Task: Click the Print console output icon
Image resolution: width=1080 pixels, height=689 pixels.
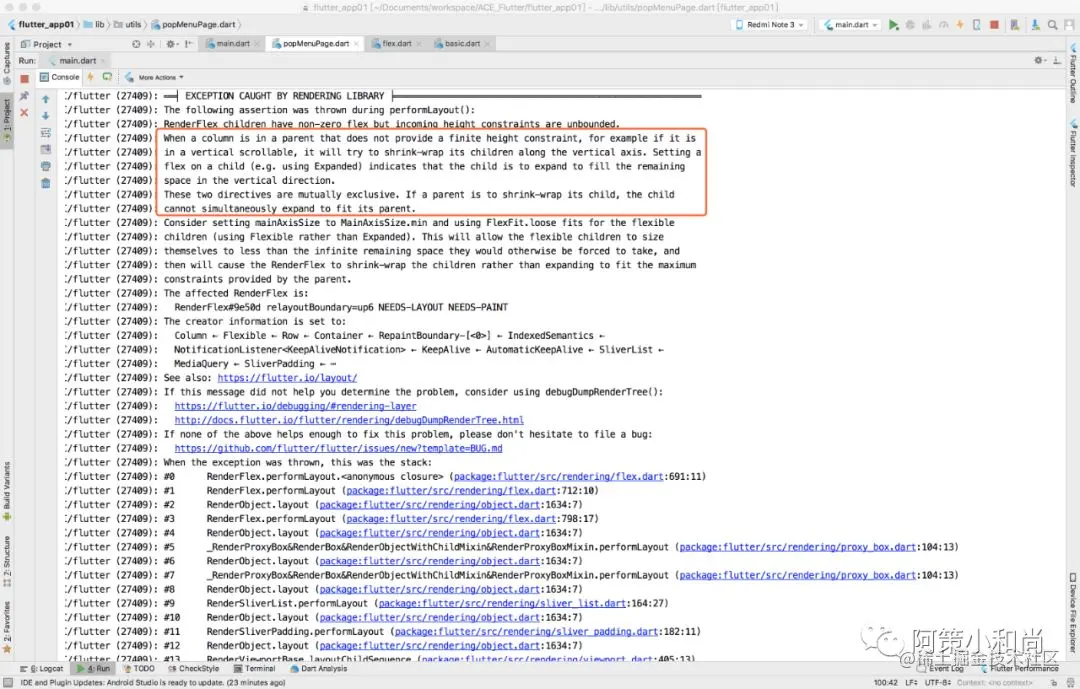Action: (45, 166)
